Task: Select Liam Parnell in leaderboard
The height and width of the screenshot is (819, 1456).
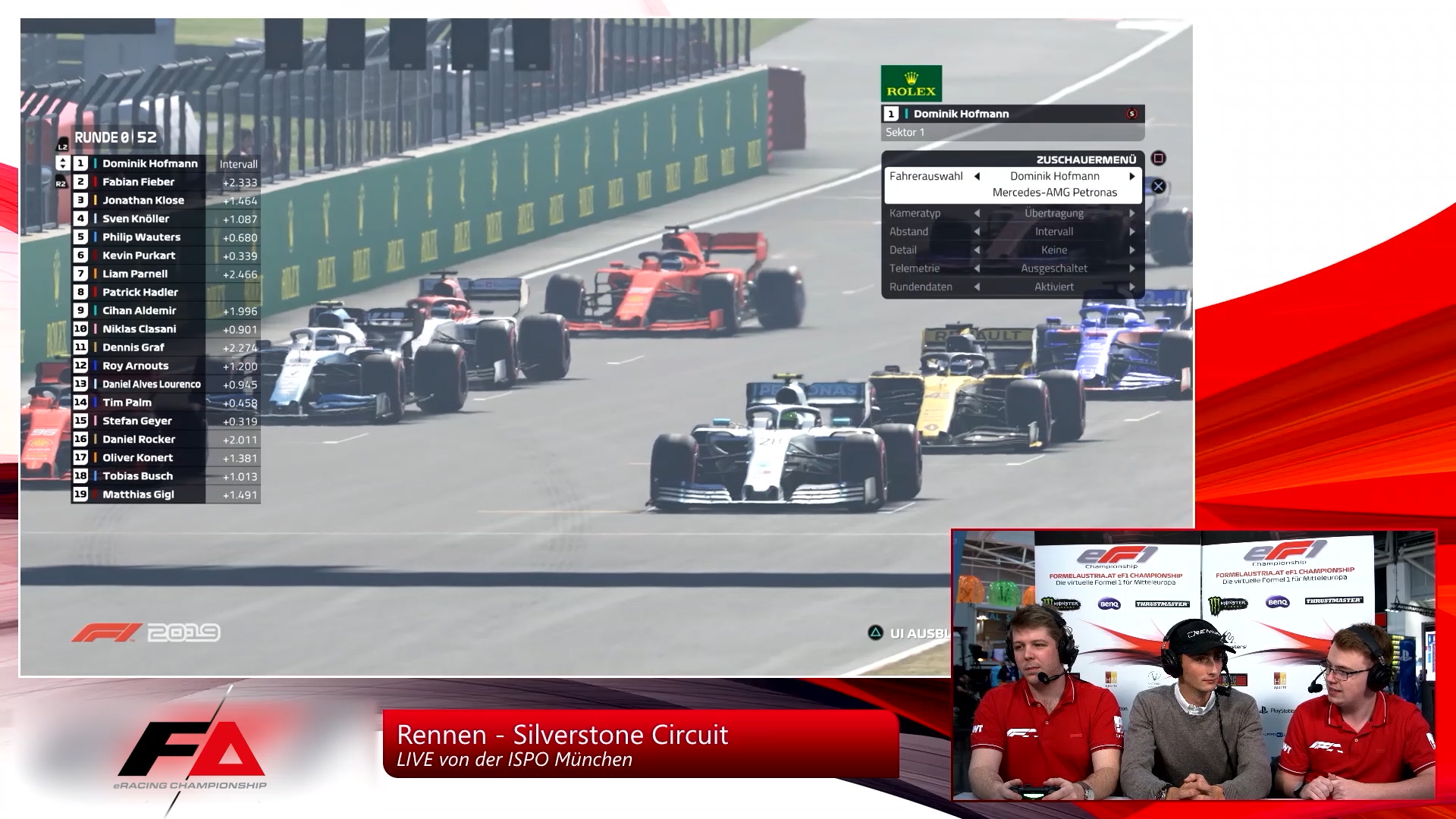Action: [166, 274]
